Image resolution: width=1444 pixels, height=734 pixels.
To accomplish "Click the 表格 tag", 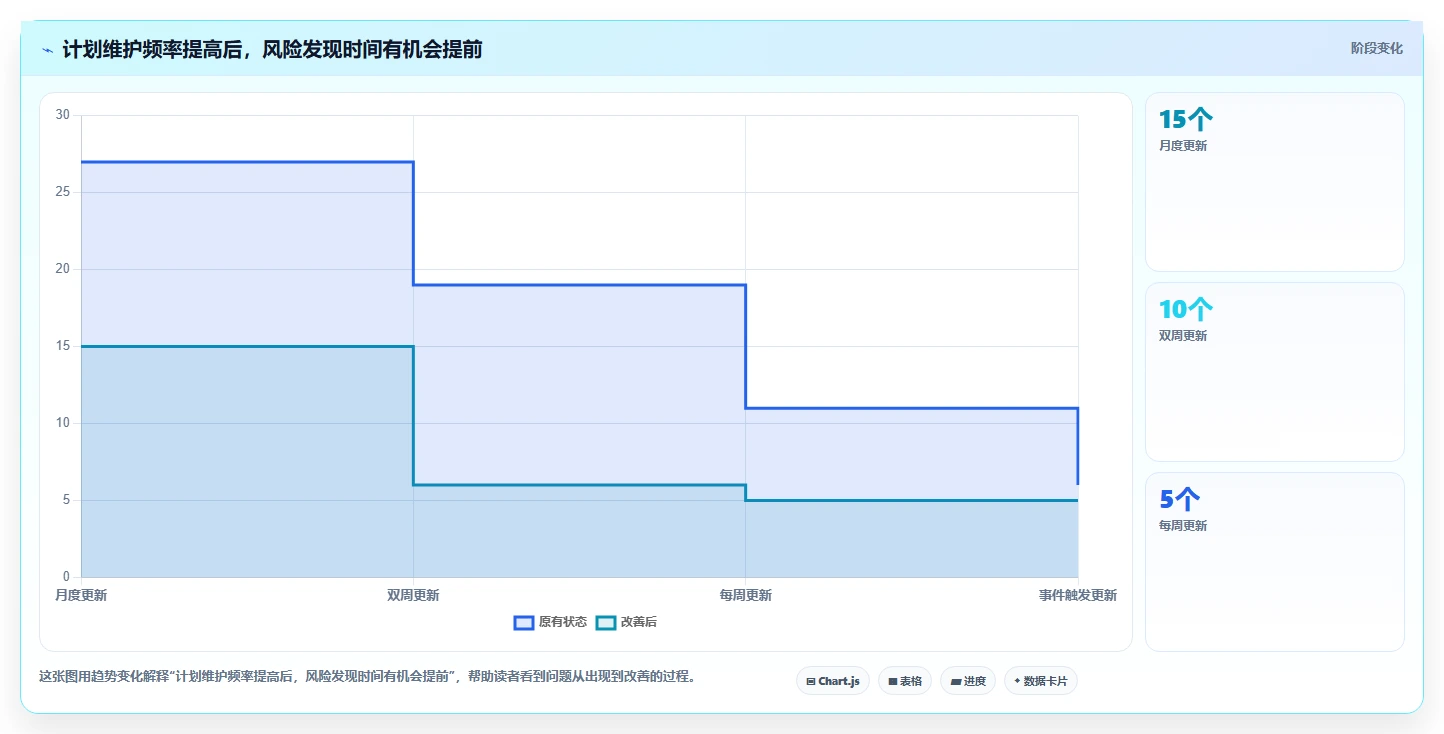I will (905, 681).
